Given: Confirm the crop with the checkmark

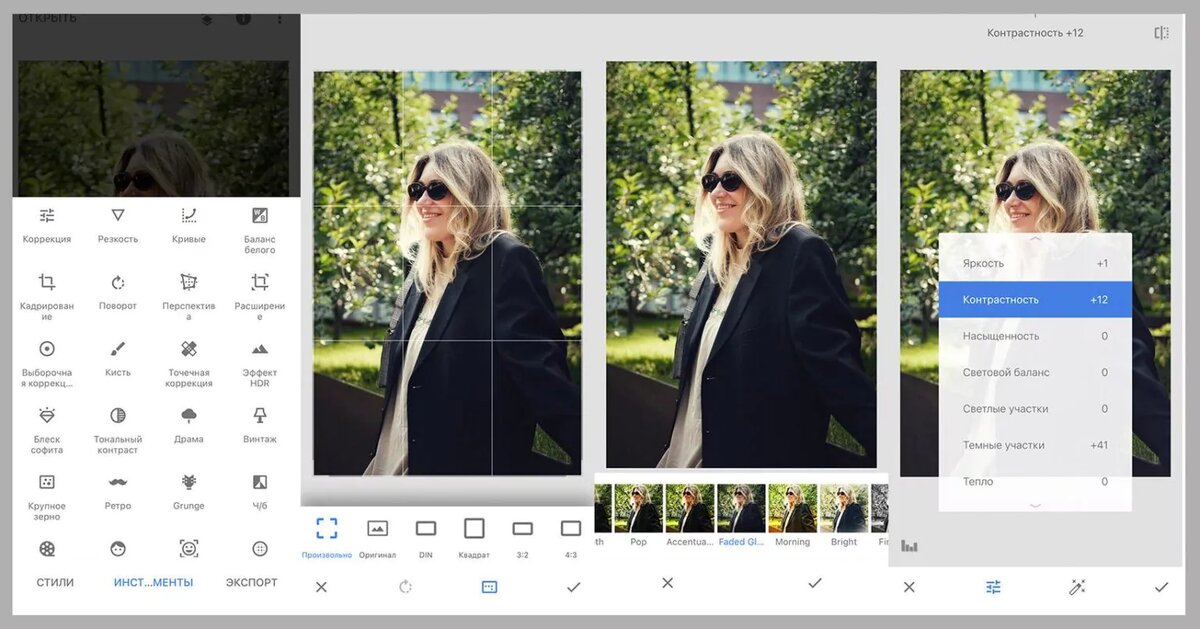Looking at the screenshot, I should pos(573,587).
